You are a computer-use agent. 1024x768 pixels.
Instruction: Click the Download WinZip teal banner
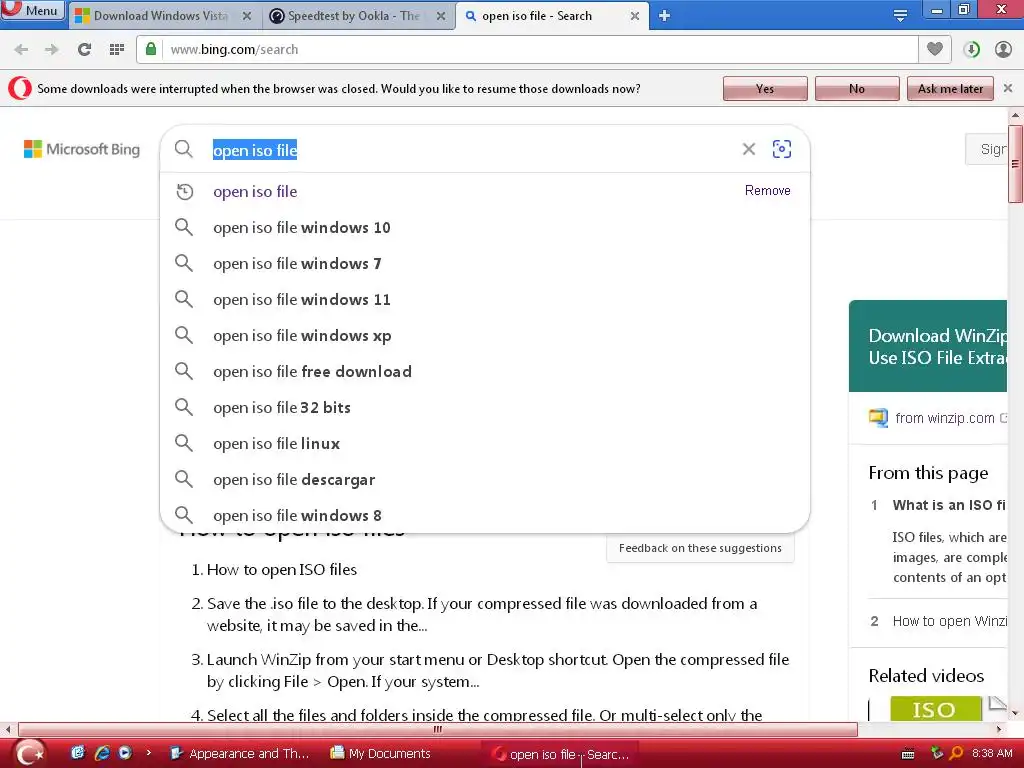pos(928,346)
